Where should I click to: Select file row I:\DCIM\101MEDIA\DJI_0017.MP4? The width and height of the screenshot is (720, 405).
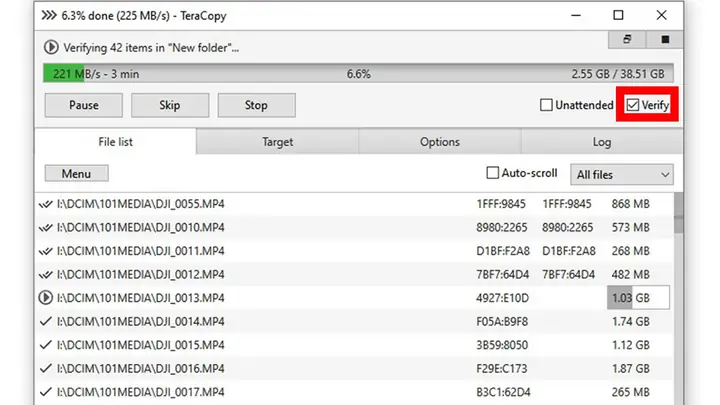[x=354, y=392]
